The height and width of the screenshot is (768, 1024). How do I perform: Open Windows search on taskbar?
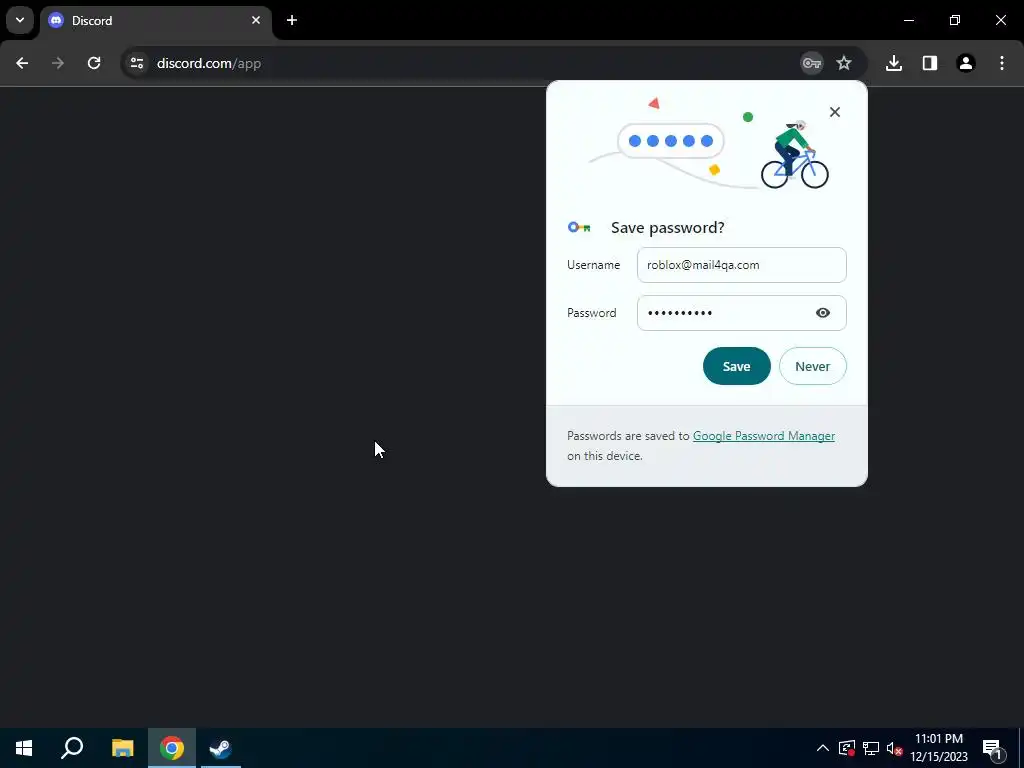click(x=72, y=748)
